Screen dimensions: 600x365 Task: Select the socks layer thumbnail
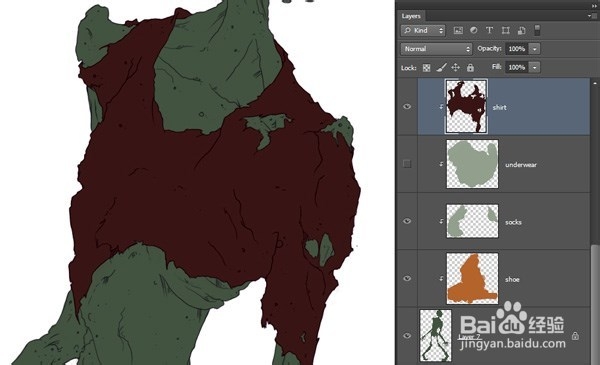[473, 221]
